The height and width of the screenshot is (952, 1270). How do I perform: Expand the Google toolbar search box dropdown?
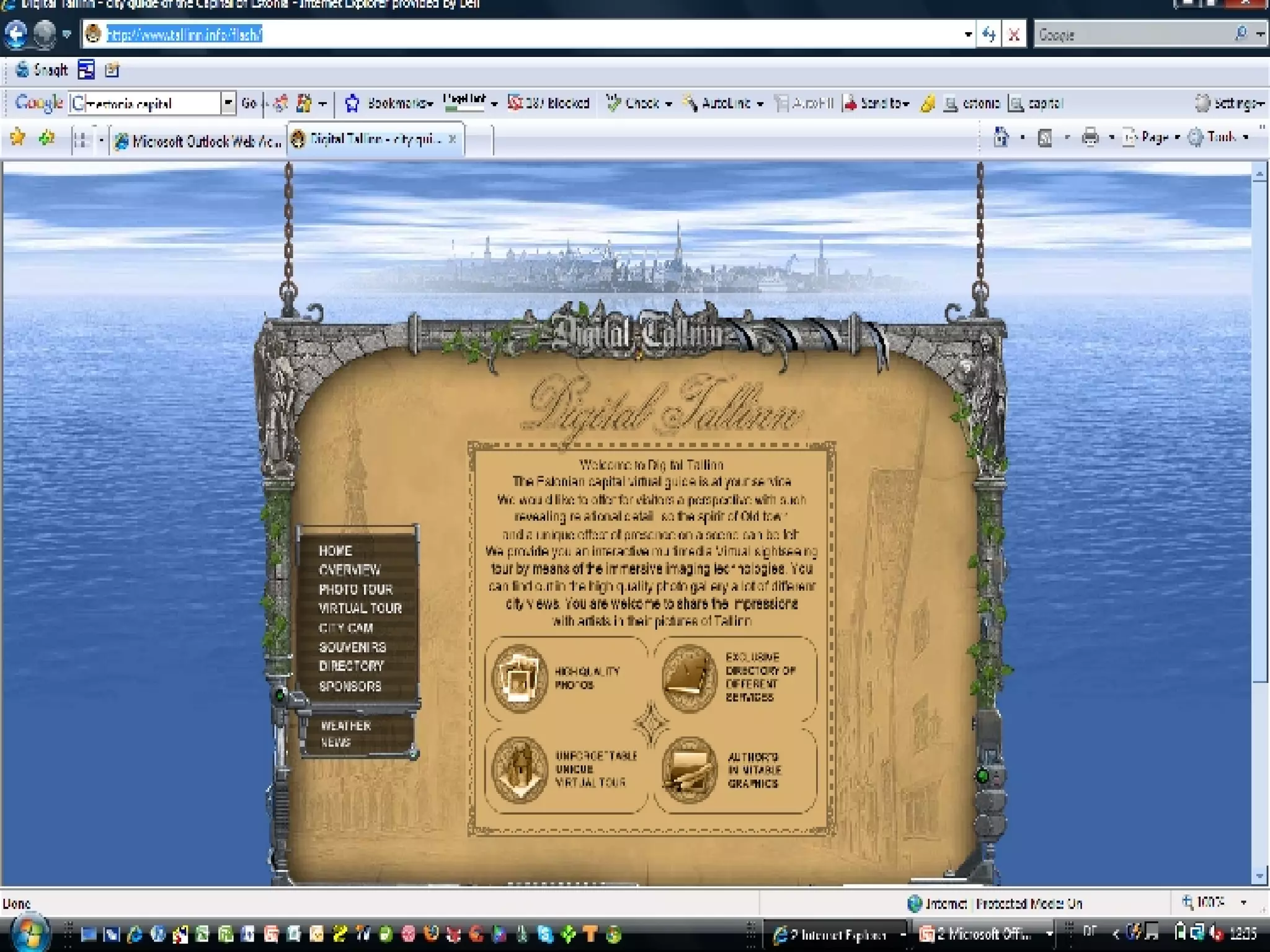pos(228,103)
